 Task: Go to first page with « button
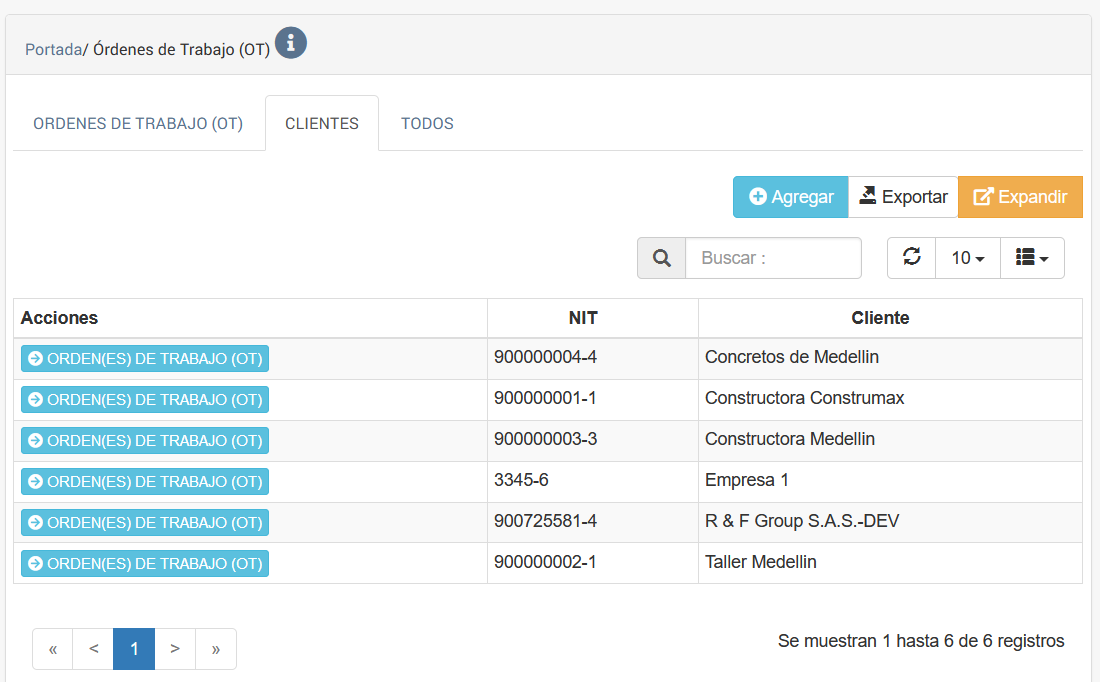click(x=53, y=649)
